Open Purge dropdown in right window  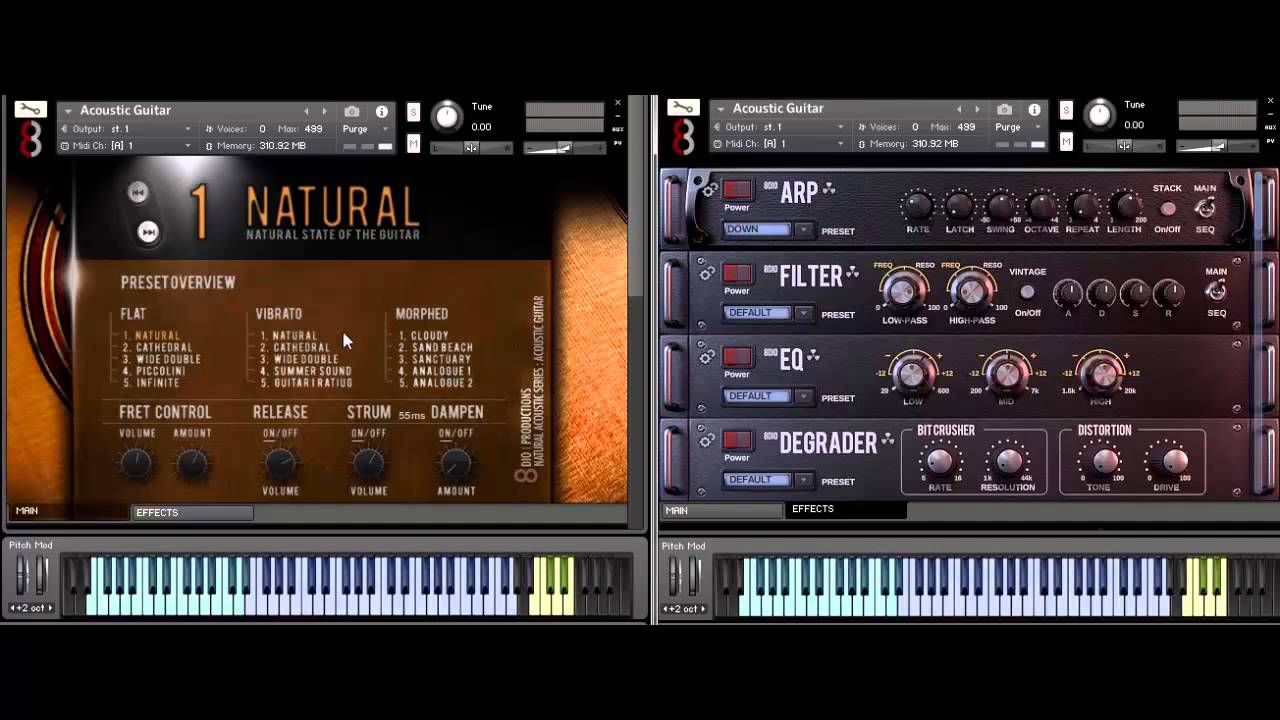click(x=1018, y=127)
